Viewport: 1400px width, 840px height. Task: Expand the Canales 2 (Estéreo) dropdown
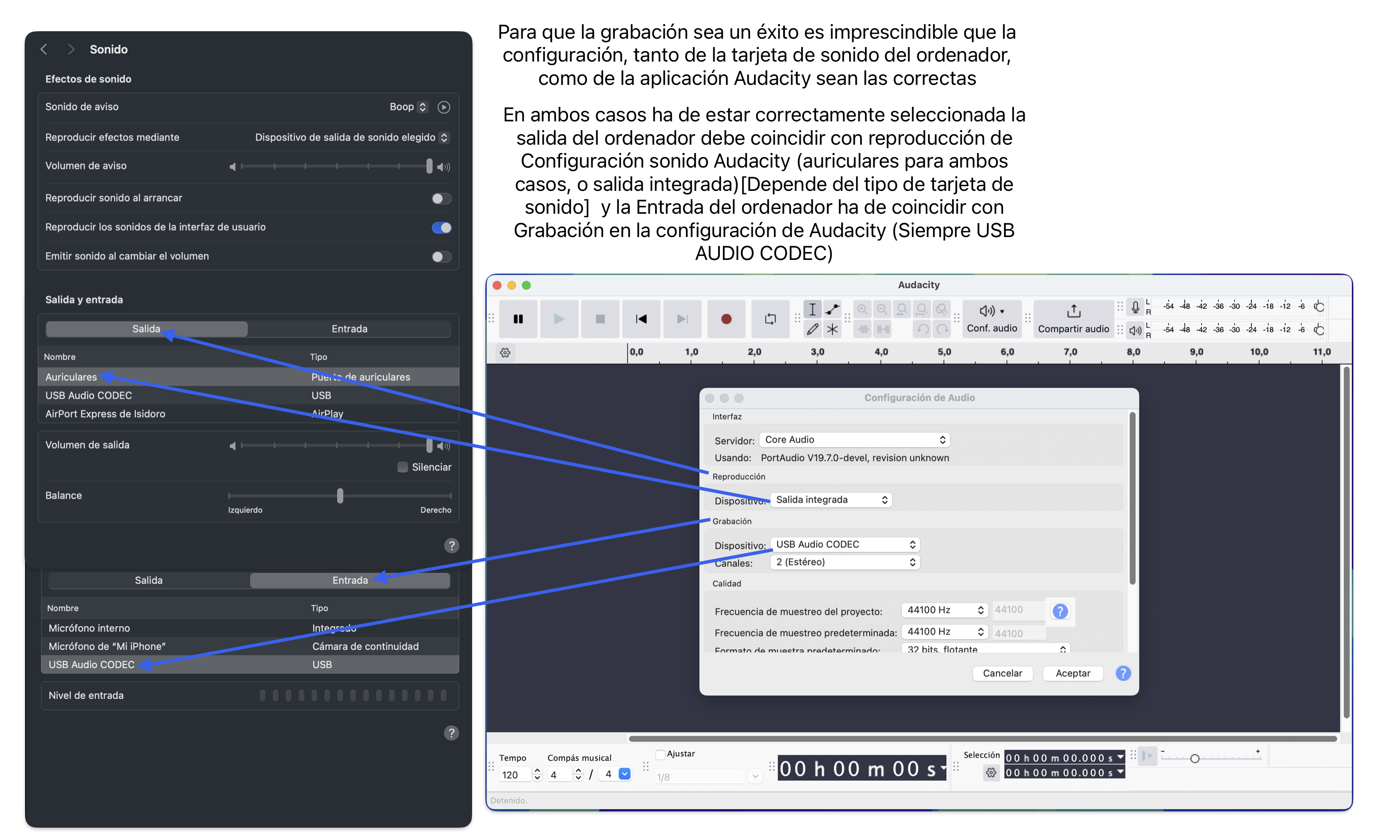[845, 562]
